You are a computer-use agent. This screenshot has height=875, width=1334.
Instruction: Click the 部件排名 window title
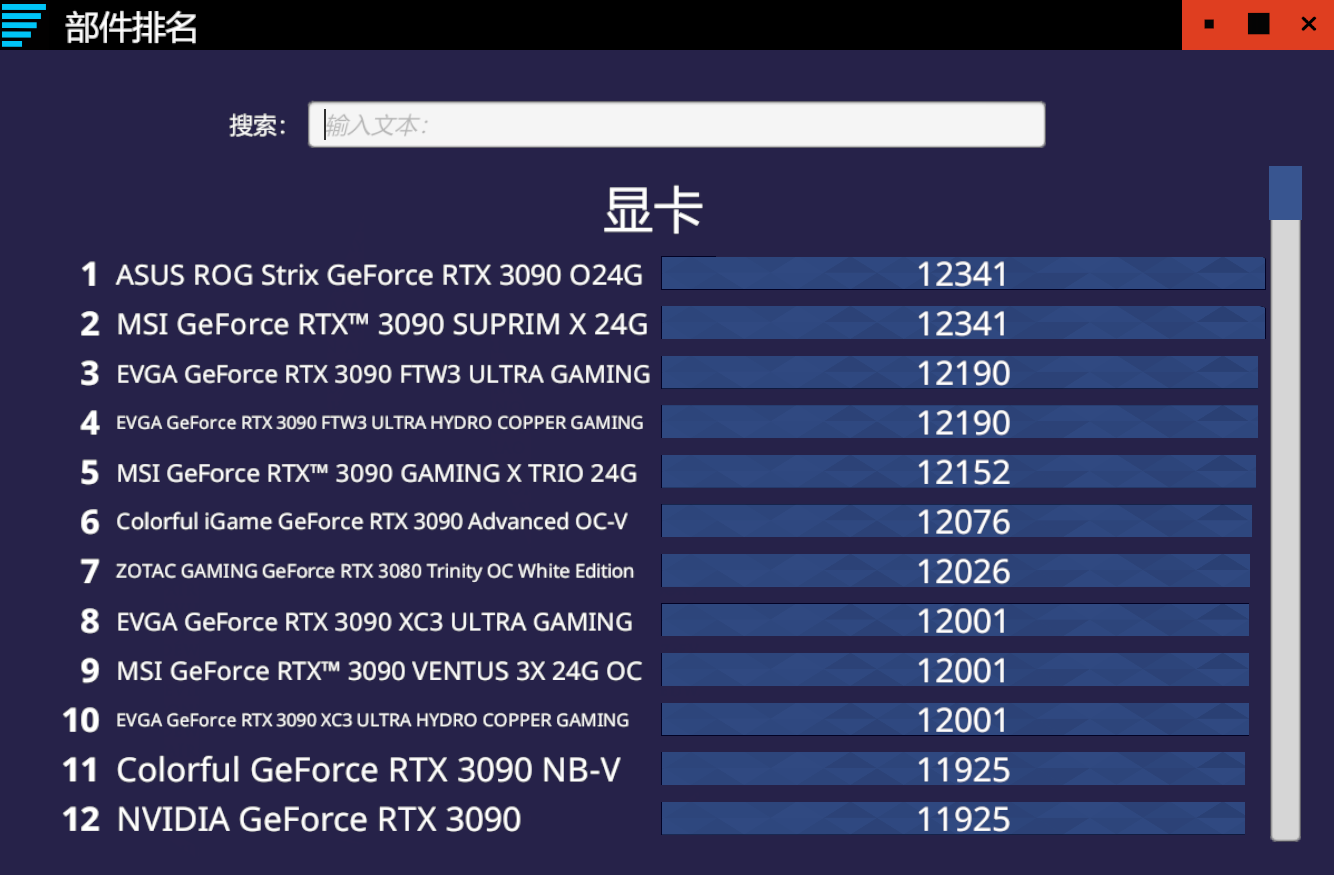pos(131,26)
